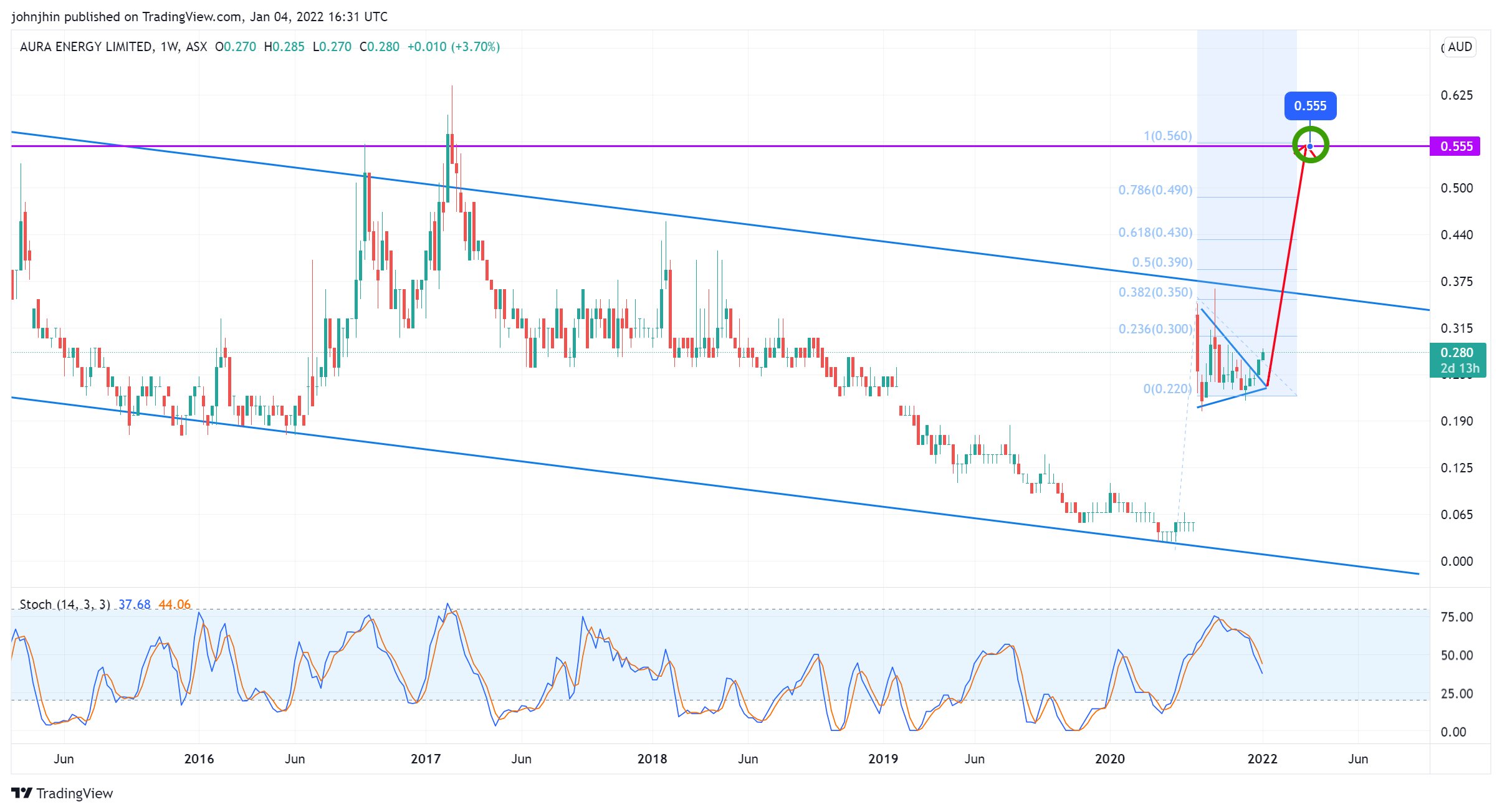This screenshot has width=1502, height=812.
Task: Click the 2022 label on time axis
Action: pyautogui.click(x=1262, y=759)
